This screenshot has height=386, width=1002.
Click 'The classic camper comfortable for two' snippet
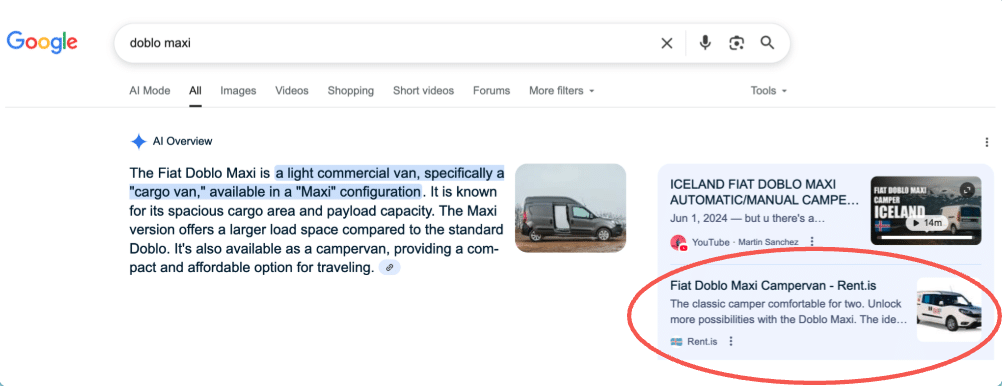[x=789, y=311]
